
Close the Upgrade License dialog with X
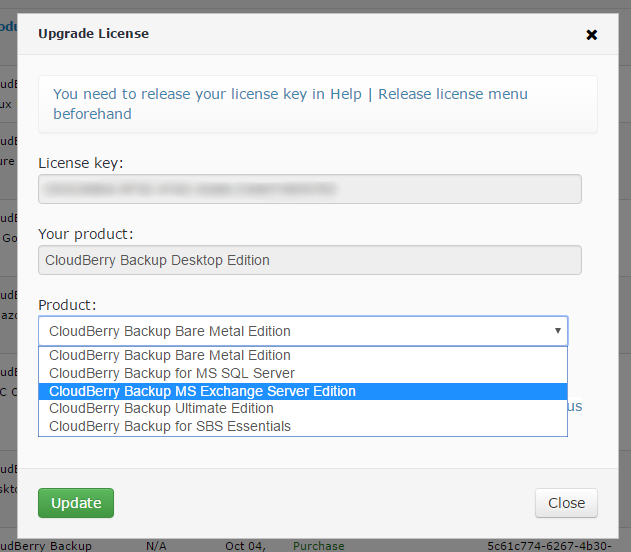[591, 35]
